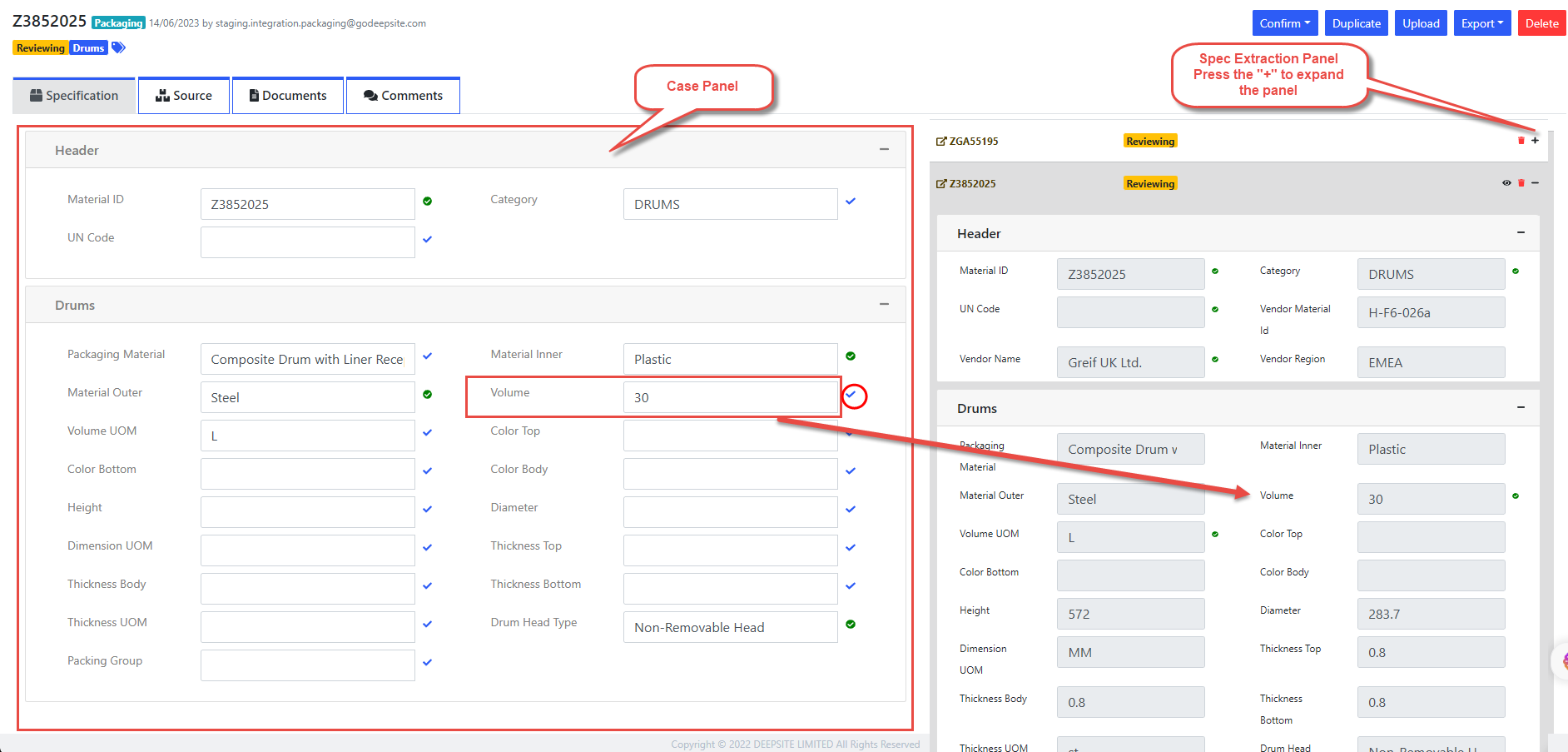Toggle eye visibility icon for Z3852025 extraction
Image resolution: width=1568 pixels, height=752 pixels.
(x=1506, y=183)
